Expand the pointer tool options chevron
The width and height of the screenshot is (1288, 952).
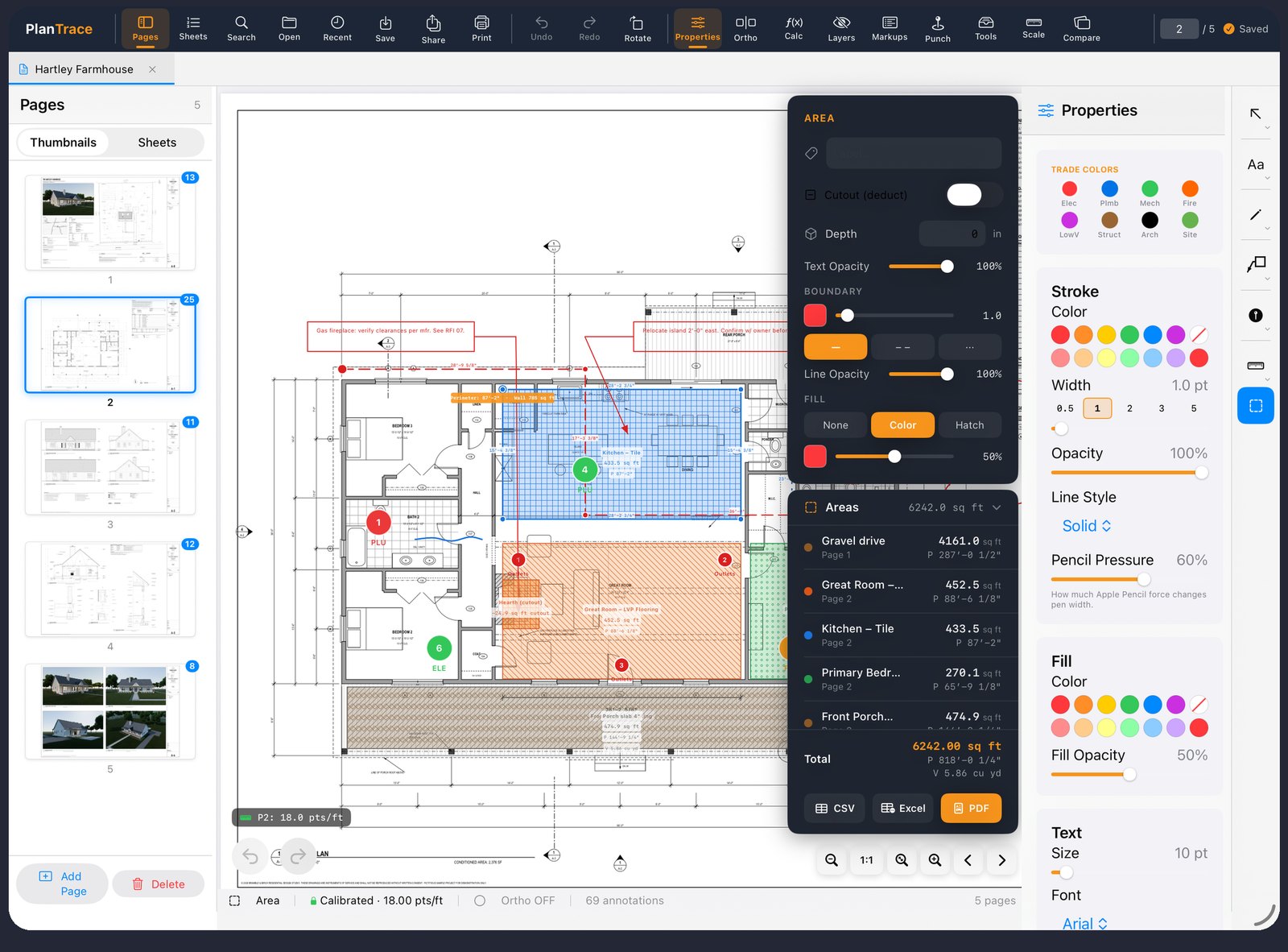click(x=1267, y=127)
